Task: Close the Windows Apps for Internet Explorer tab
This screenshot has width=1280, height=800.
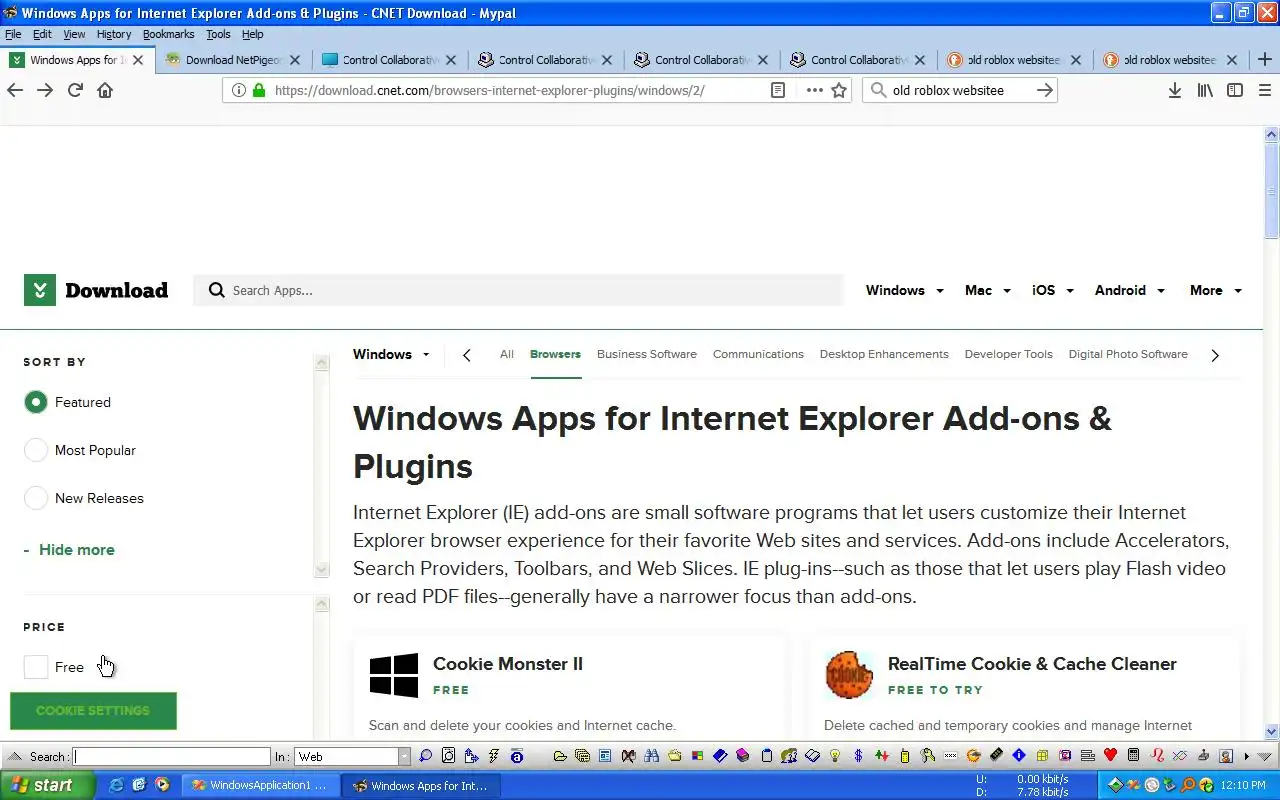Action: tap(138, 60)
